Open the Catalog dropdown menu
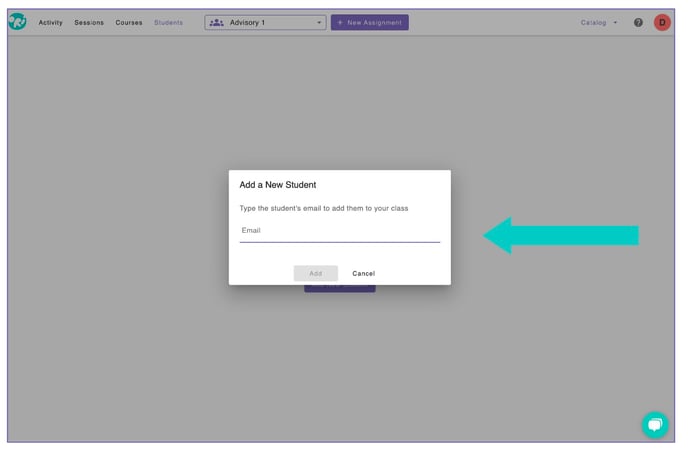Screen dimensions: 688x449 (599, 22)
